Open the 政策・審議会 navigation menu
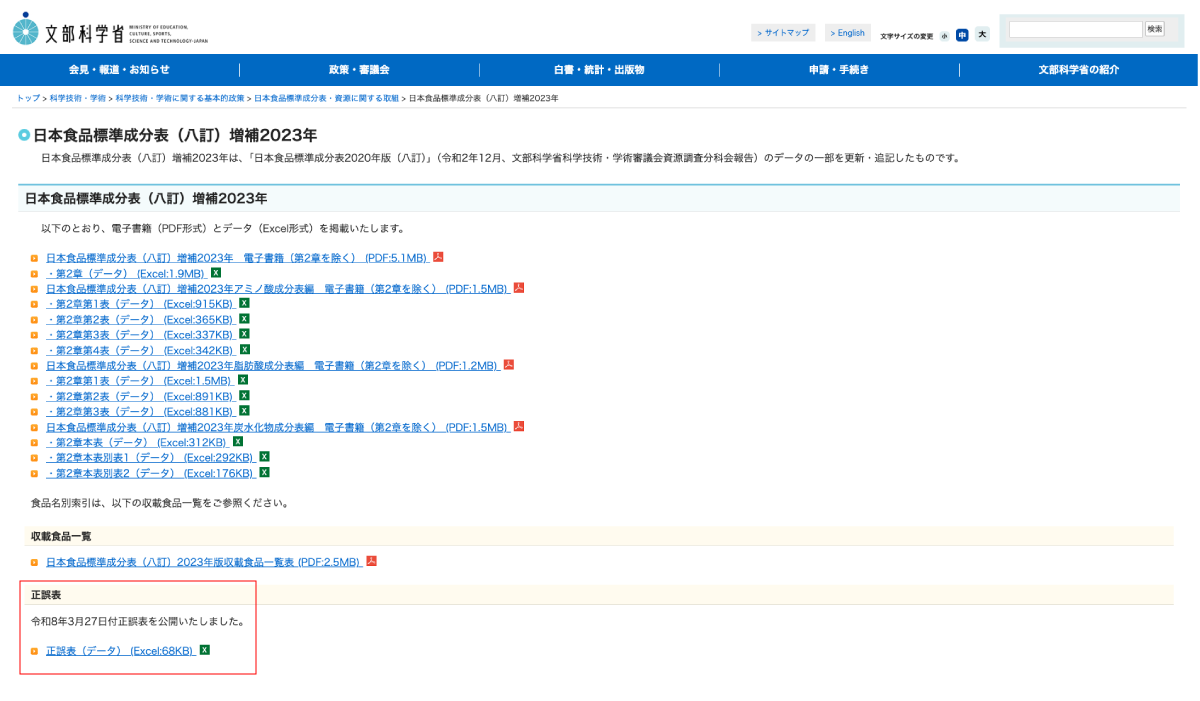This screenshot has height=701, width=1200. pos(359,70)
